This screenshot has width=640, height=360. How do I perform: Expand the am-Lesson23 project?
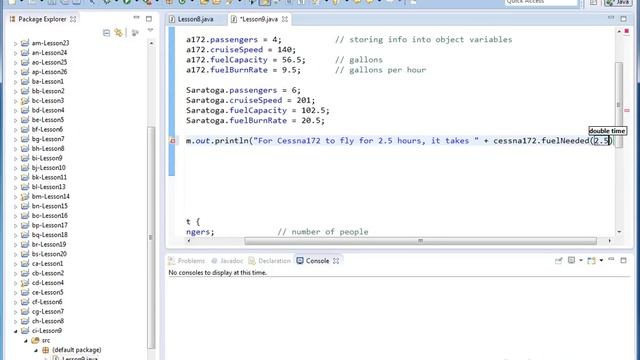tap(16, 43)
